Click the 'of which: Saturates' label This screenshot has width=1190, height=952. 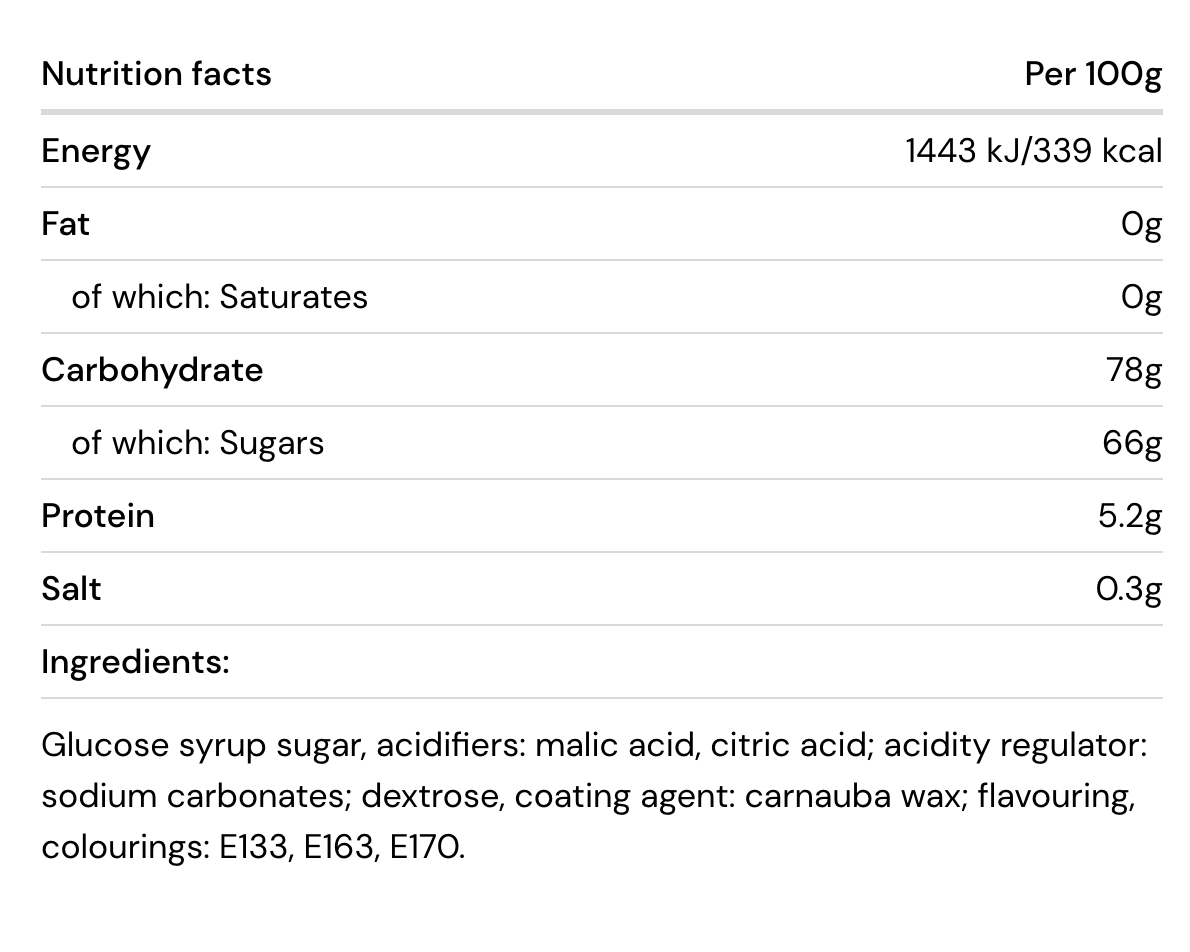[219, 297]
